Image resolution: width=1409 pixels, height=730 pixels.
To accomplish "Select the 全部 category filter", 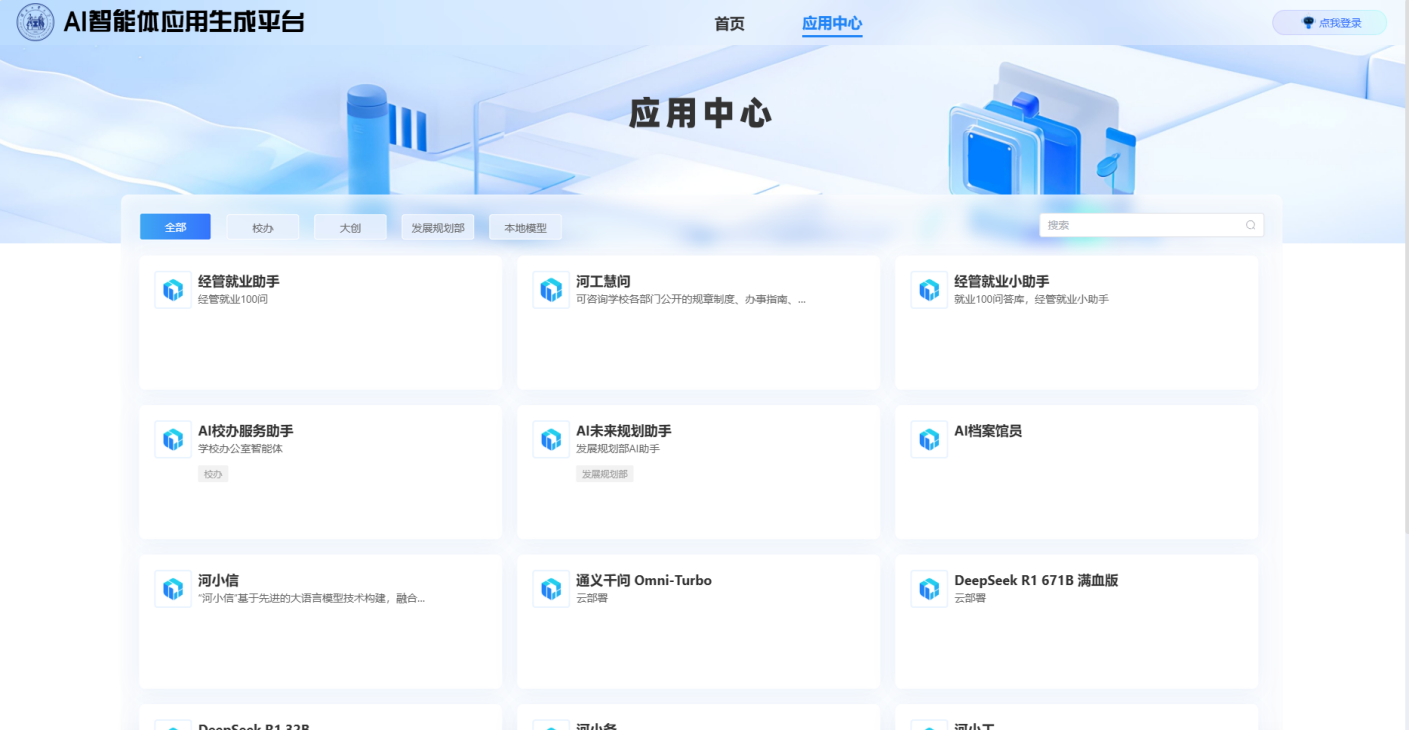I will [175, 227].
